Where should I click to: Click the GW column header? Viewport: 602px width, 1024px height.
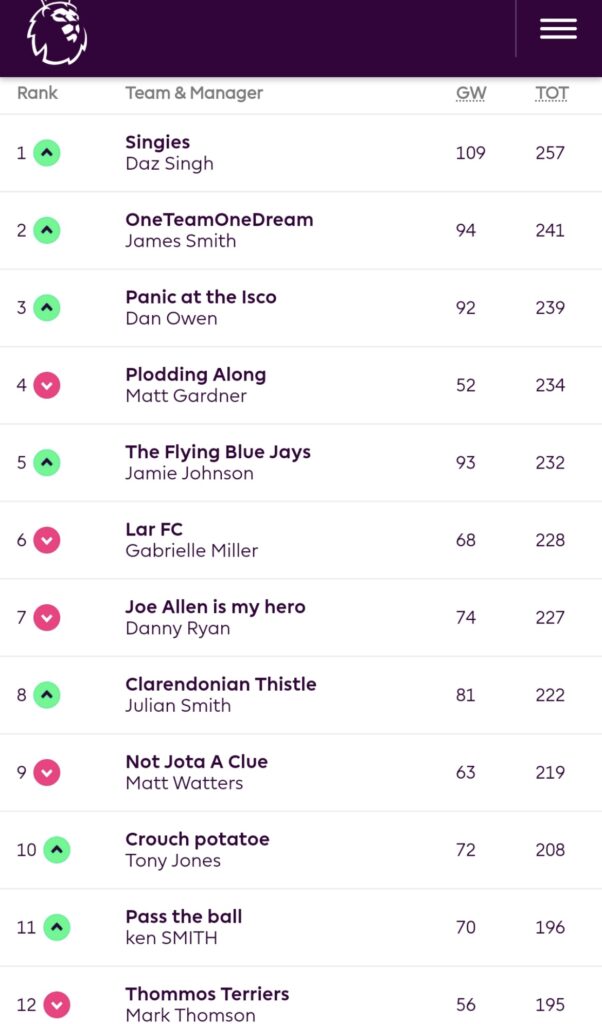(471, 93)
